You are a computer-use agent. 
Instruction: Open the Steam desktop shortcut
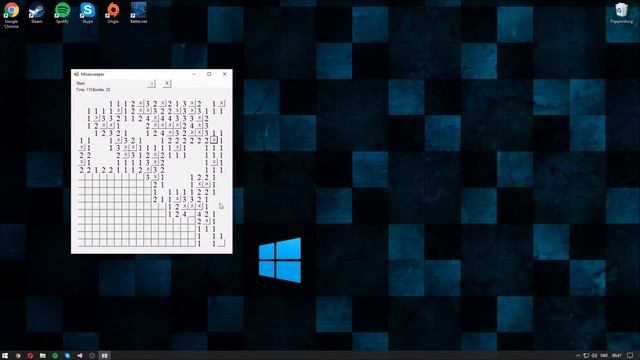point(37,13)
